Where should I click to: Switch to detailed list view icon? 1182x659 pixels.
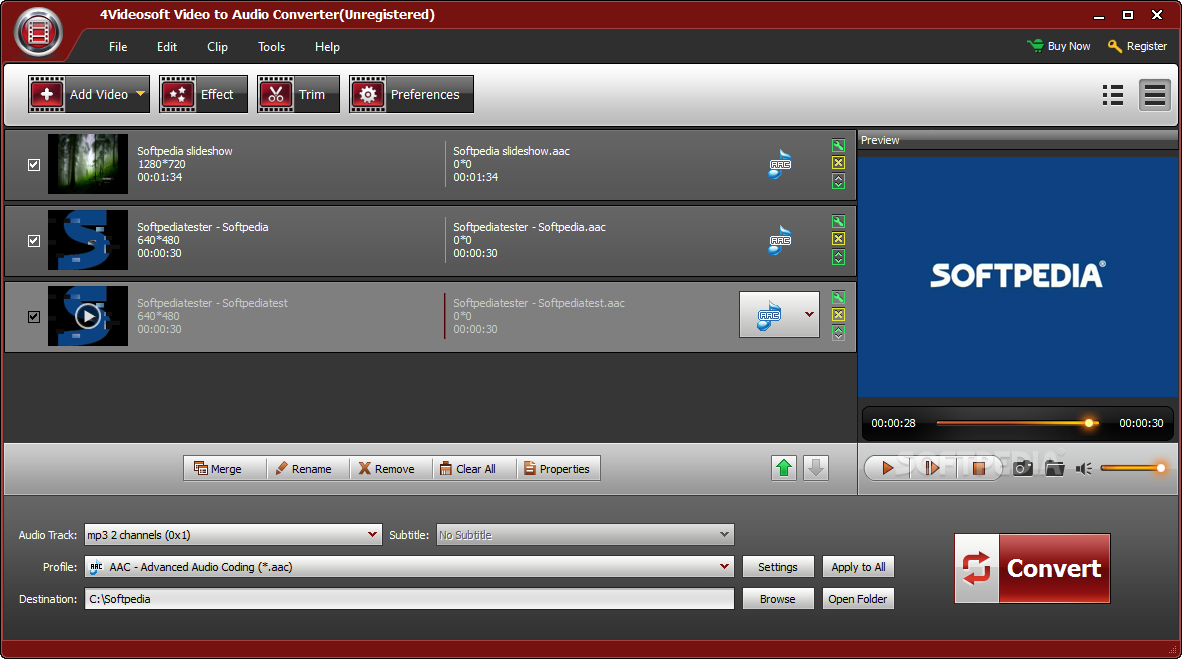point(1113,95)
